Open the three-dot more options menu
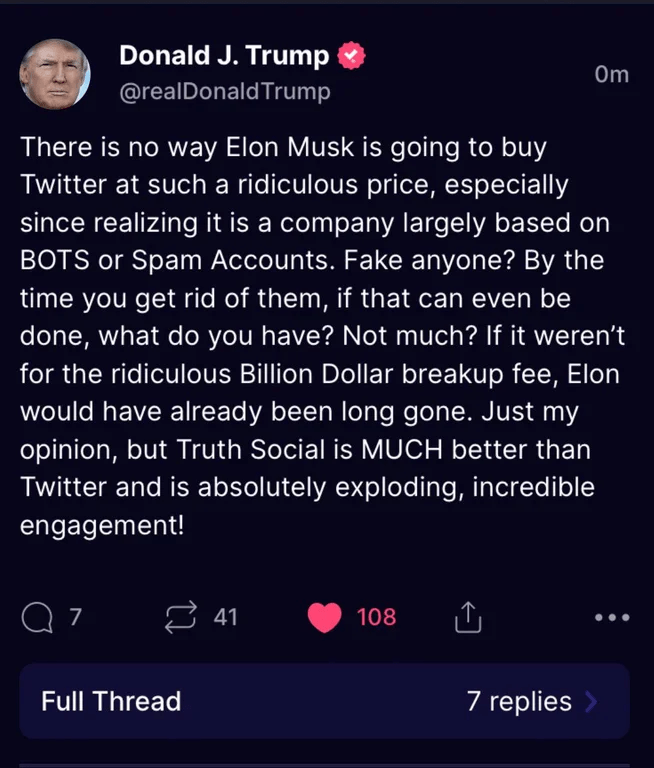This screenshot has width=654, height=768. click(612, 618)
